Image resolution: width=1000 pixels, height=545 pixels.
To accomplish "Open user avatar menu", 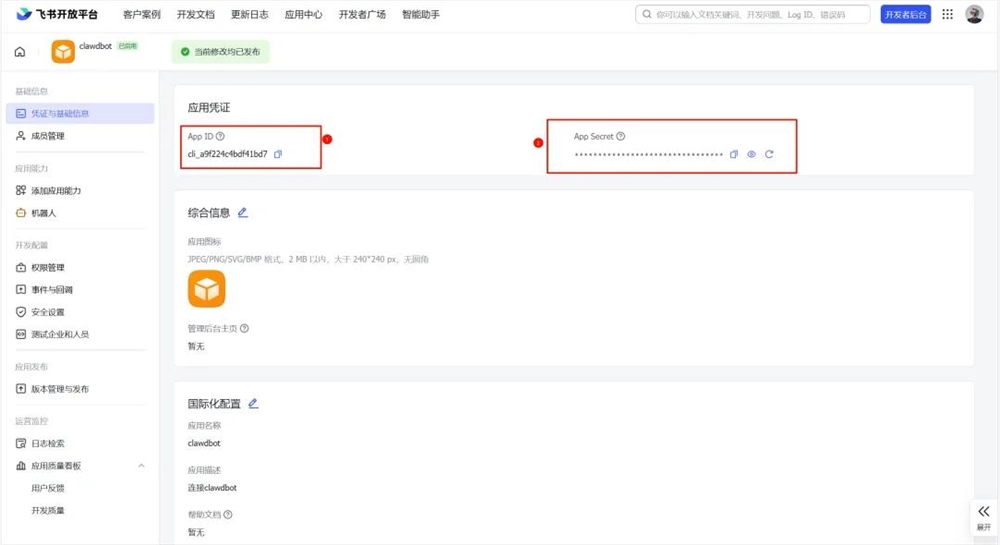I will click(x=974, y=14).
